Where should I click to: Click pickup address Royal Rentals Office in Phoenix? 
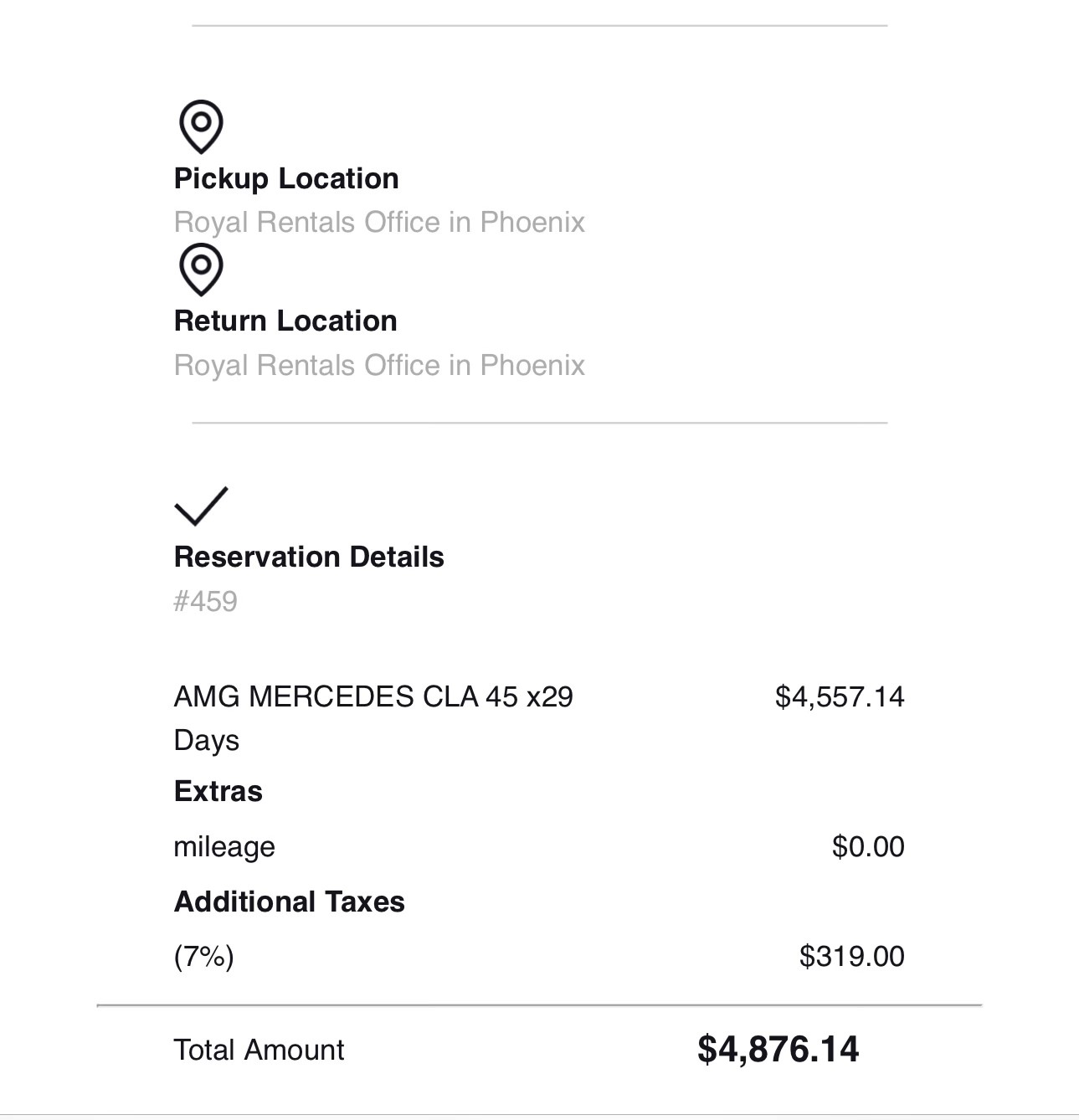click(379, 223)
